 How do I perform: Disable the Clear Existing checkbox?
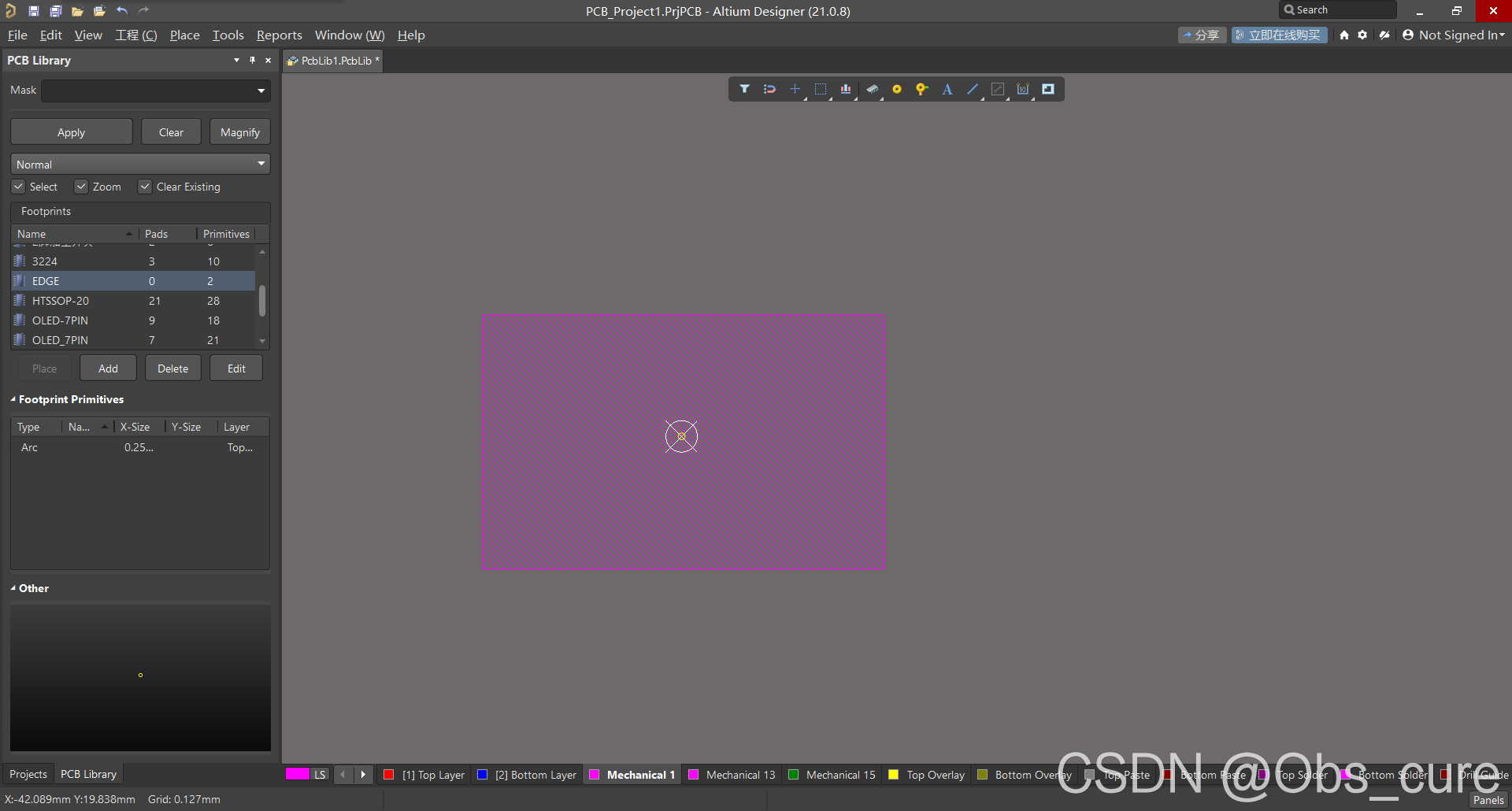click(145, 187)
